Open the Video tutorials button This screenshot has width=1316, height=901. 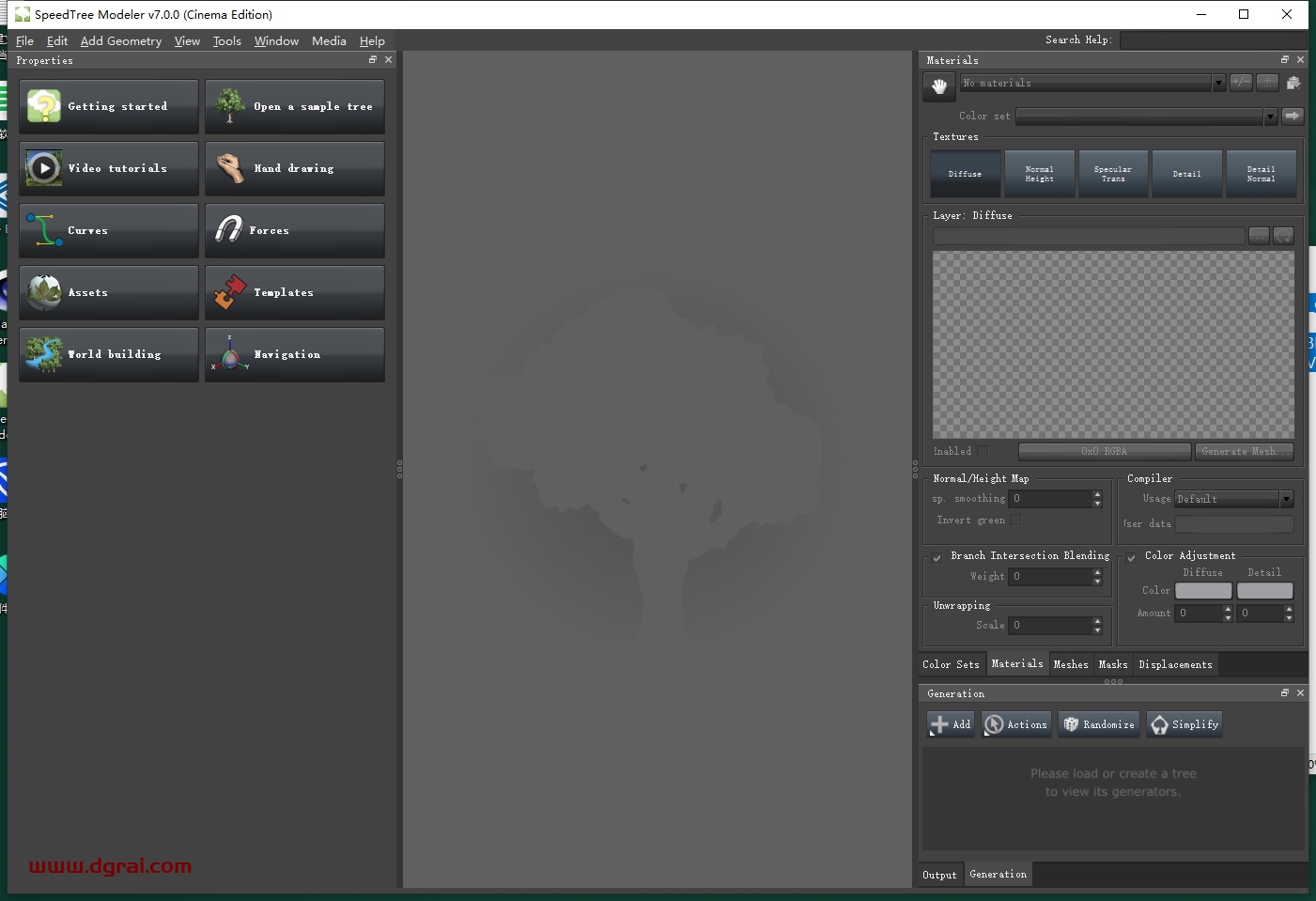coord(109,168)
